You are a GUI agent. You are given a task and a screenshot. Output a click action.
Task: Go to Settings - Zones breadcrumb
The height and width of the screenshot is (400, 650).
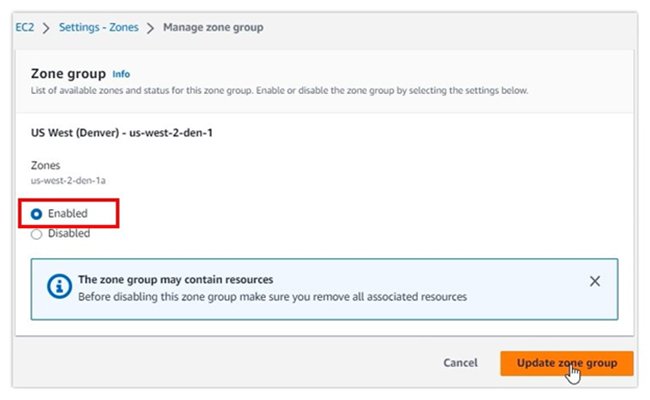97,27
